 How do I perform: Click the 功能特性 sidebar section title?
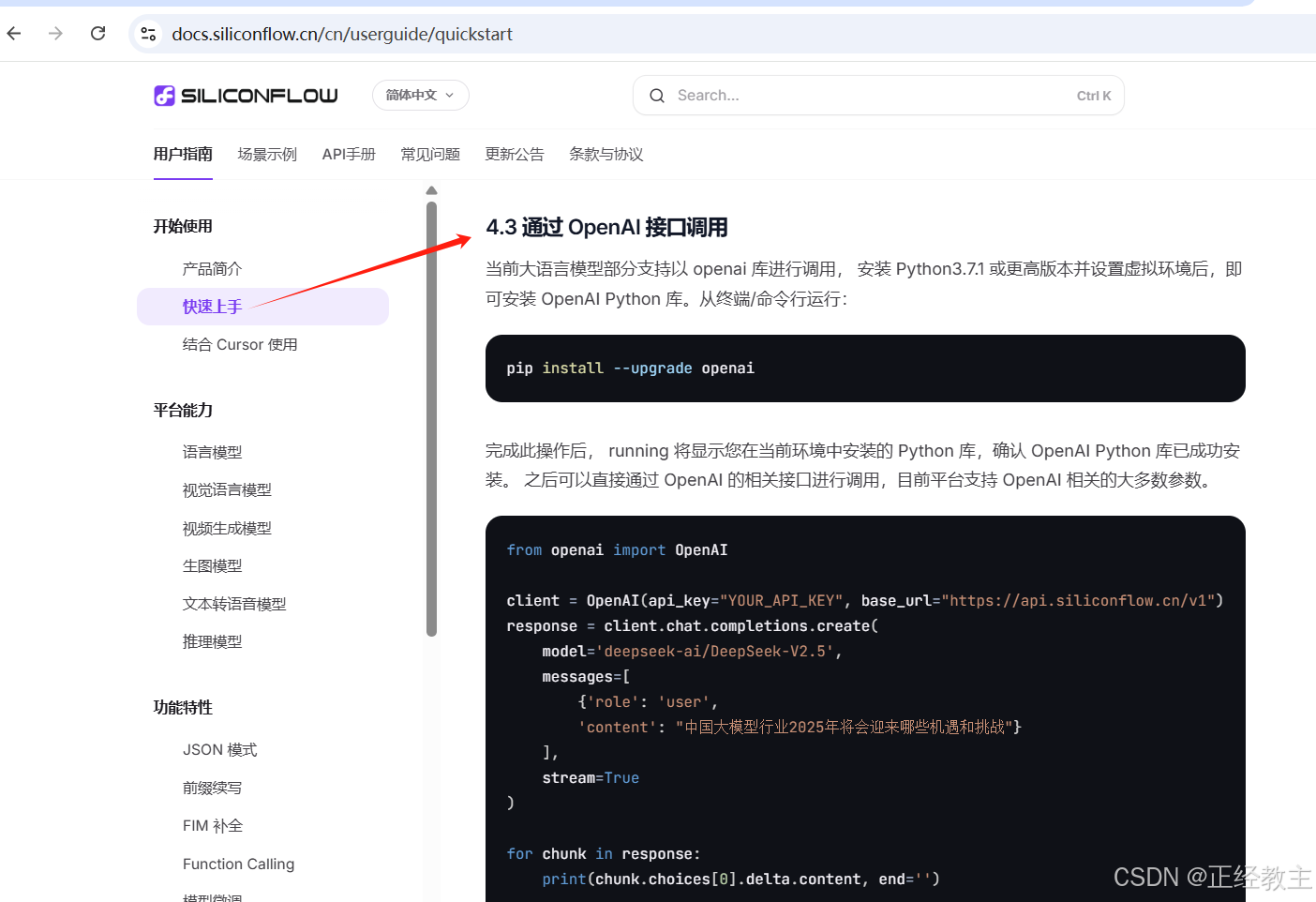click(x=183, y=708)
